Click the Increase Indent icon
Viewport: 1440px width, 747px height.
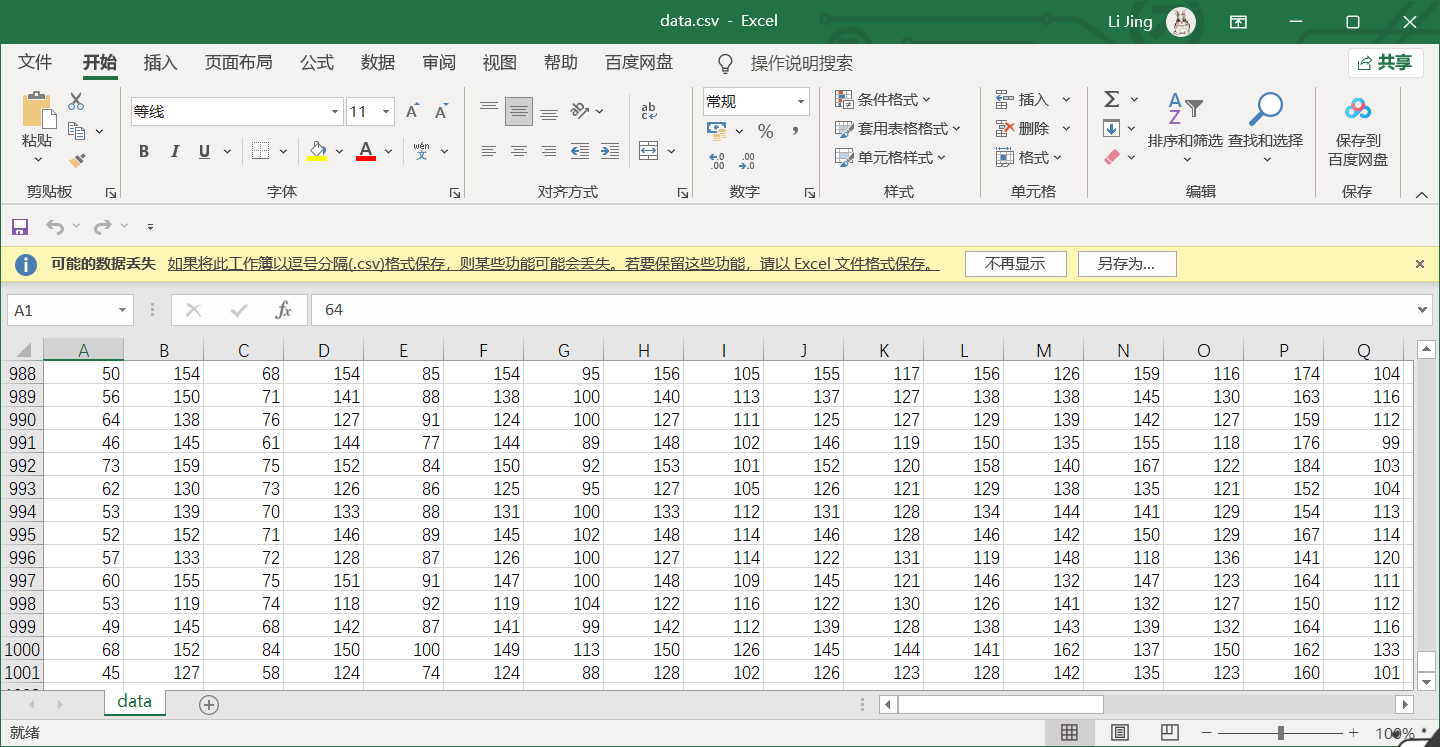click(x=609, y=151)
